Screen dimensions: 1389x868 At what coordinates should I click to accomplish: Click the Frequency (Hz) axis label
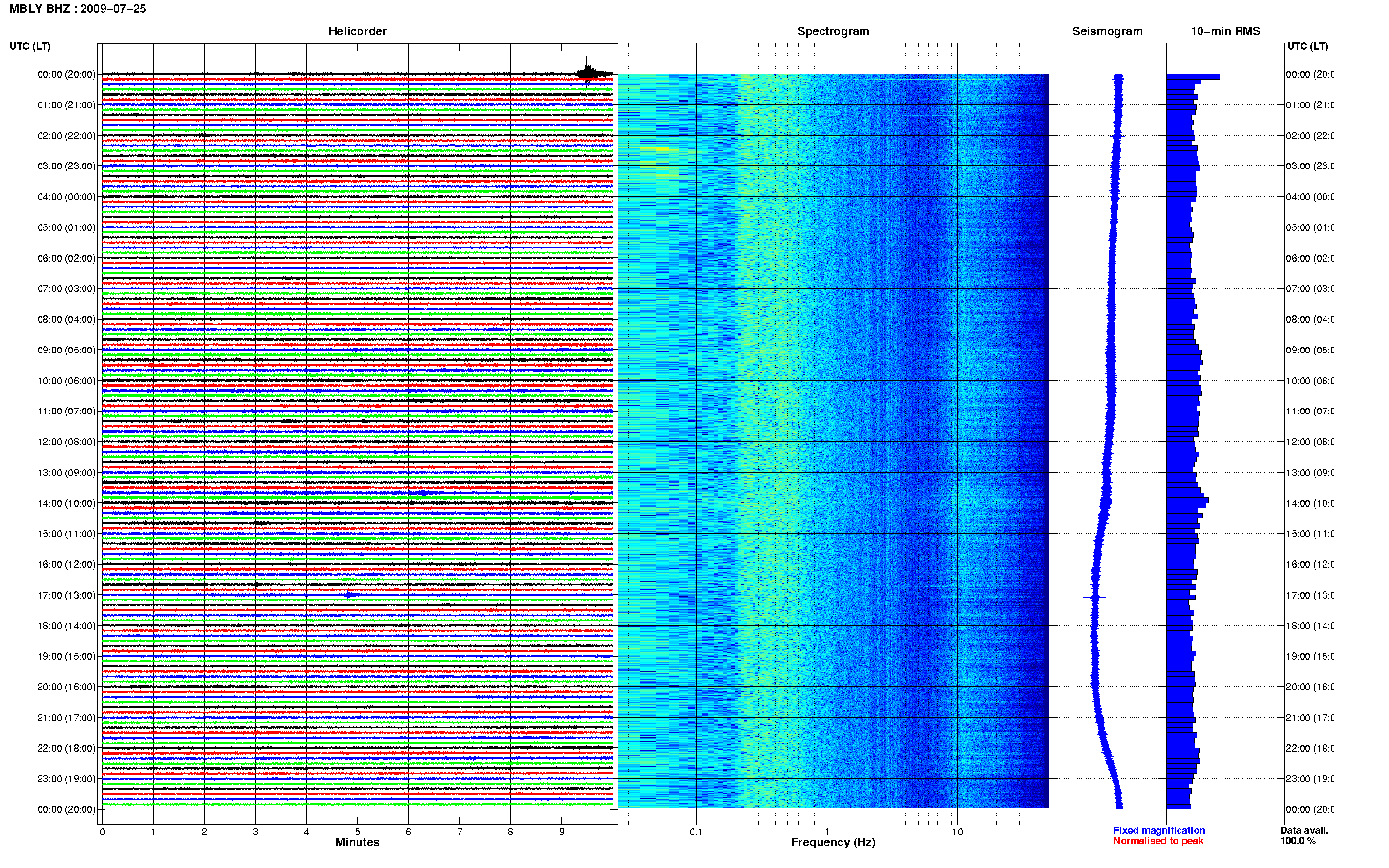point(833,843)
